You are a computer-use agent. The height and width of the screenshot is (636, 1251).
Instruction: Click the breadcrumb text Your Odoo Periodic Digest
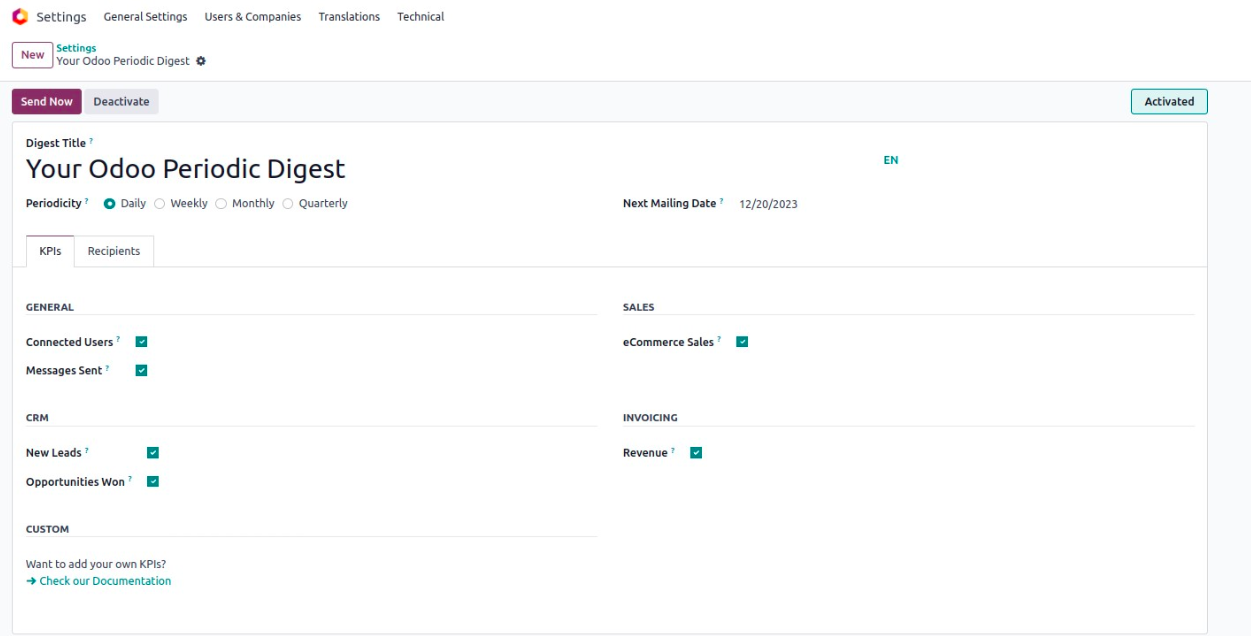[x=123, y=61]
